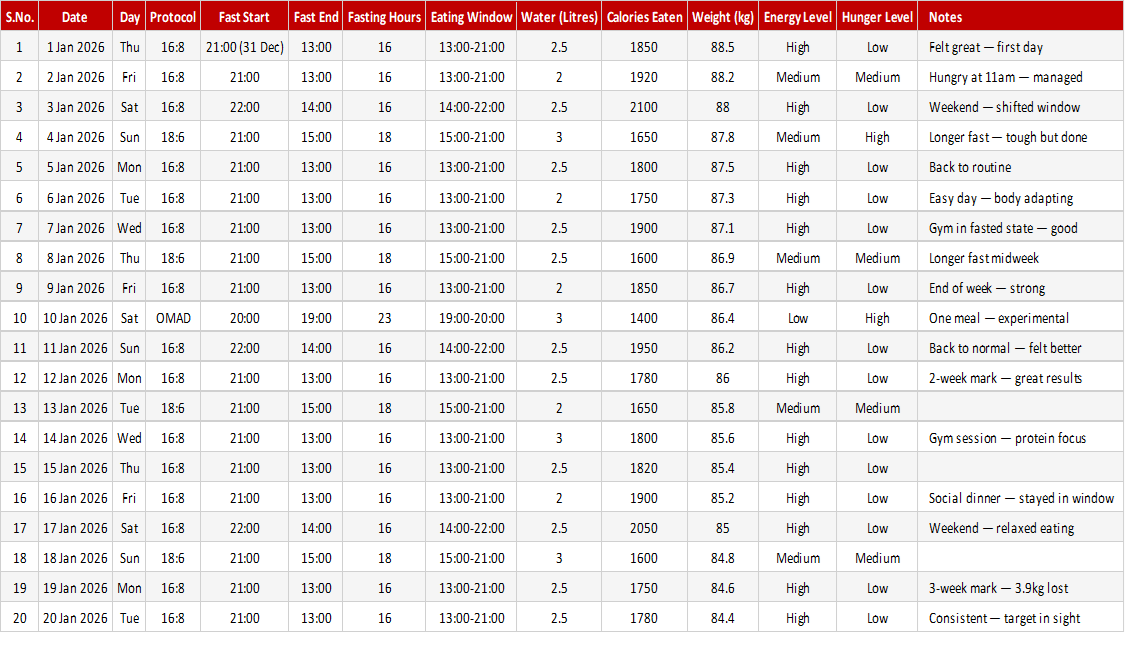Select the Calories Eaten column header
This screenshot has width=1125, height=661.
point(644,17)
